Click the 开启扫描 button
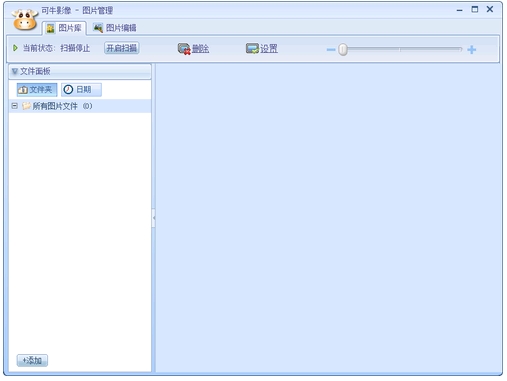Viewport: 507px width, 381px height. coord(122,48)
